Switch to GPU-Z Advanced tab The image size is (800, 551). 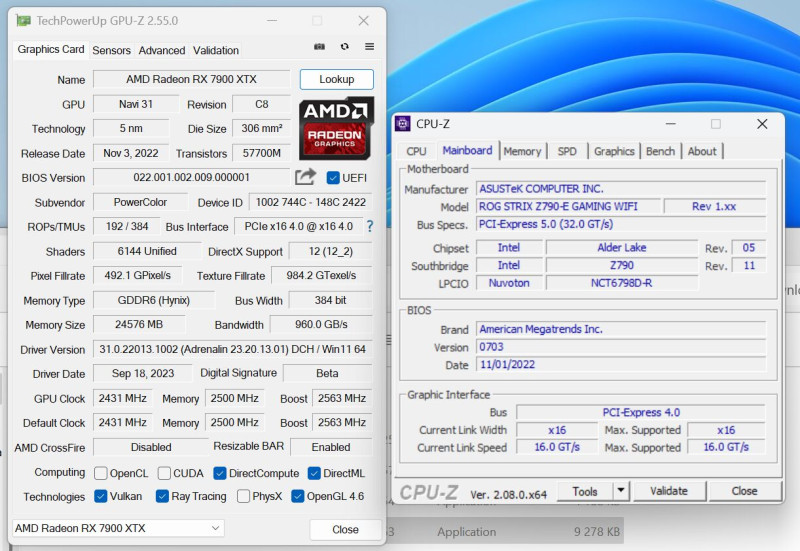162,50
